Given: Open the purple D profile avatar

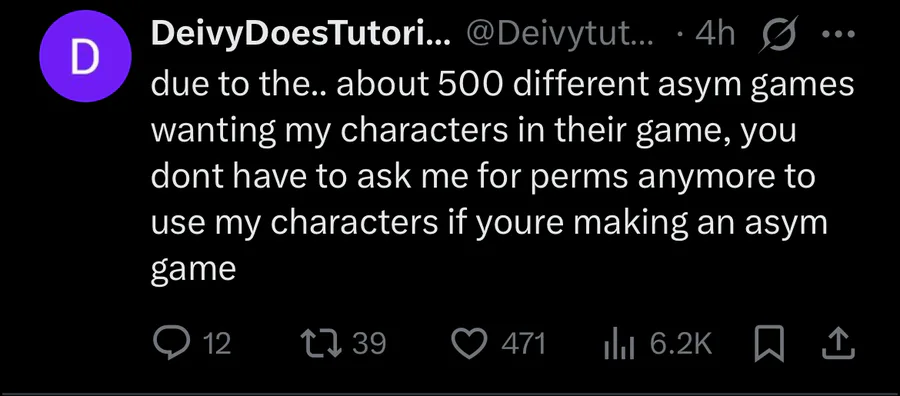Looking at the screenshot, I should (85, 56).
